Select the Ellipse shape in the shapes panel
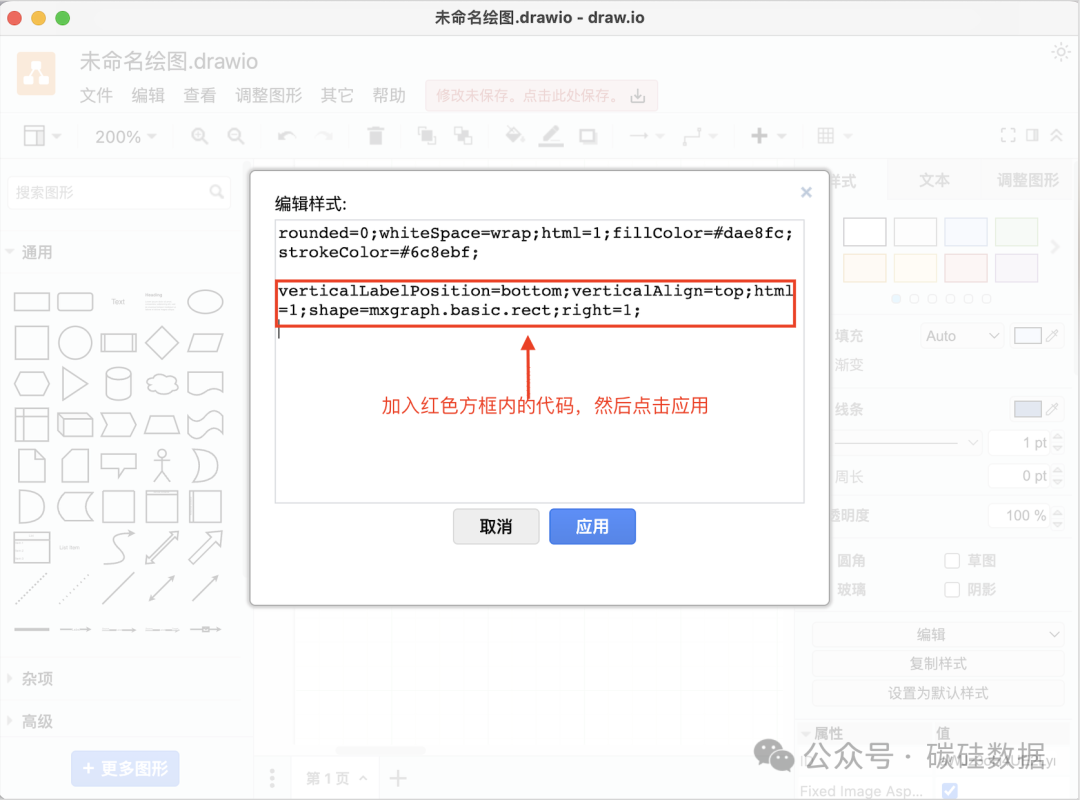Screen dimensions: 1080x800 pyautogui.click(x=205, y=302)
